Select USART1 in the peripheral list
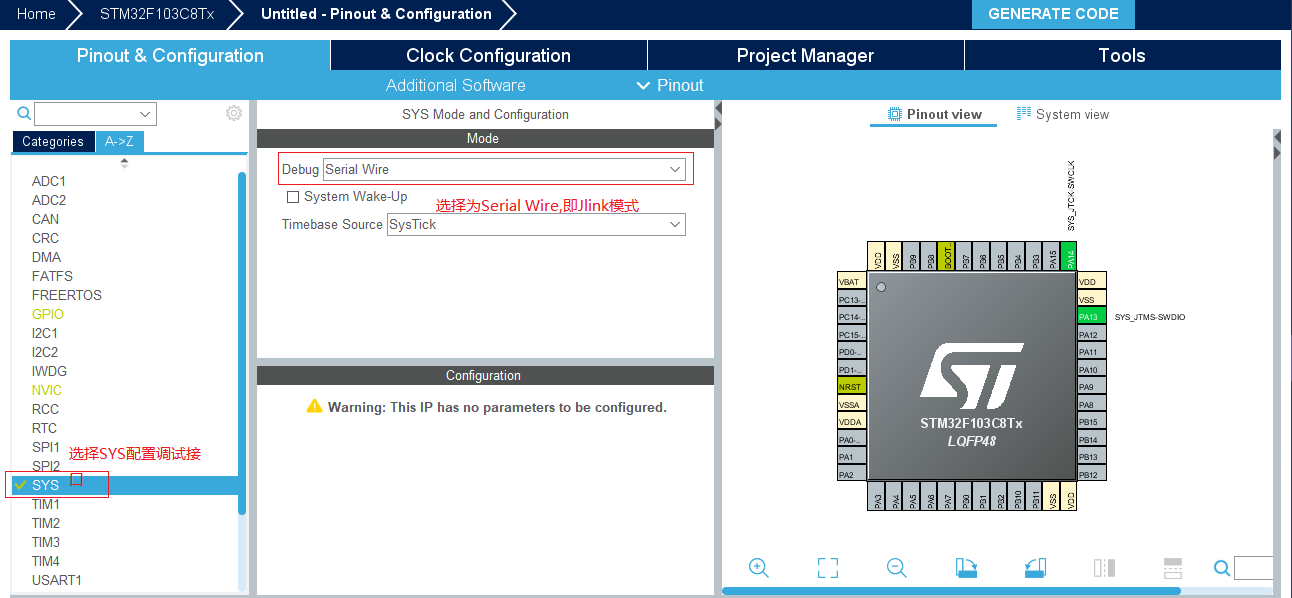 [x=57, y=580]
